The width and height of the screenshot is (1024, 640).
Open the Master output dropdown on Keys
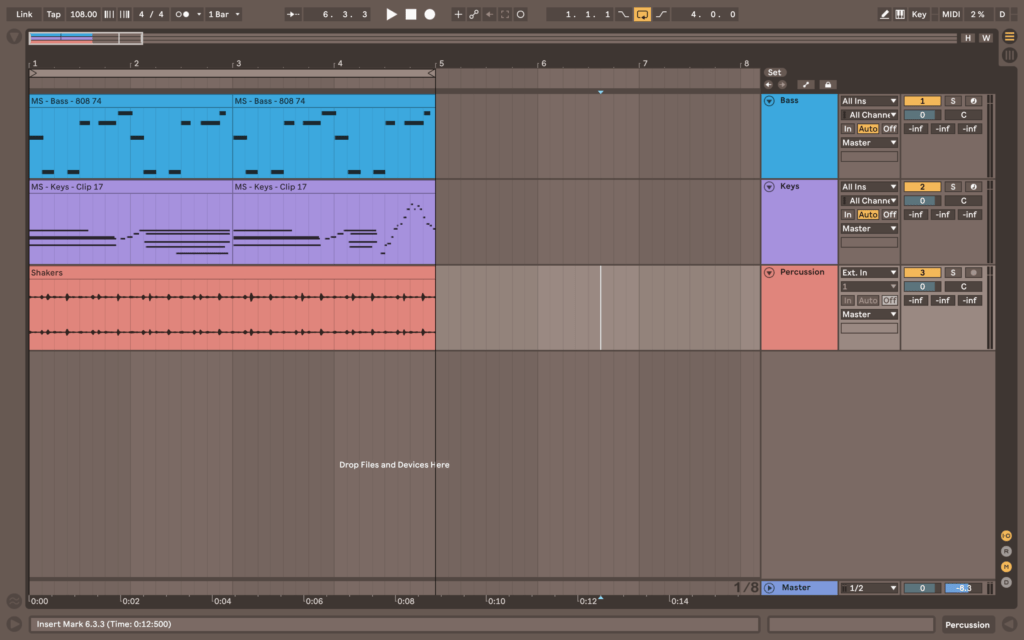coord(868,228)
